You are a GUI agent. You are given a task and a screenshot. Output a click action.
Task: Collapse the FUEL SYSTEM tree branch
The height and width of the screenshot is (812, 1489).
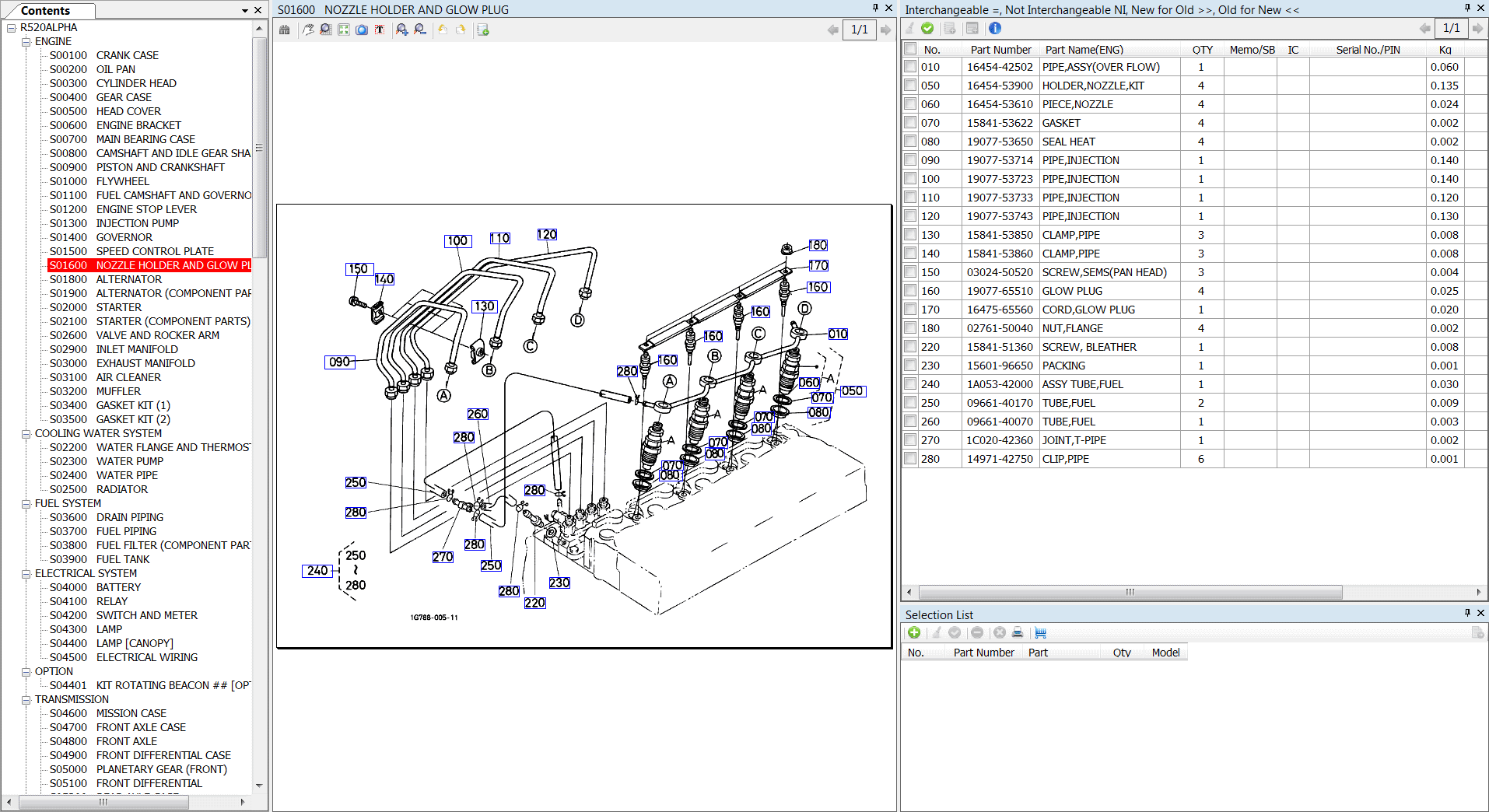(26, 504)
